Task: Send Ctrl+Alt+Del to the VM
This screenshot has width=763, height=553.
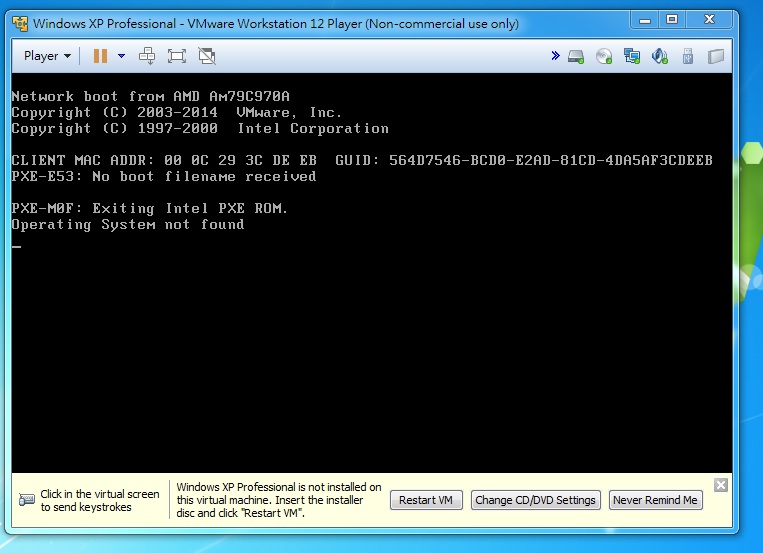Action: (147, 56)
